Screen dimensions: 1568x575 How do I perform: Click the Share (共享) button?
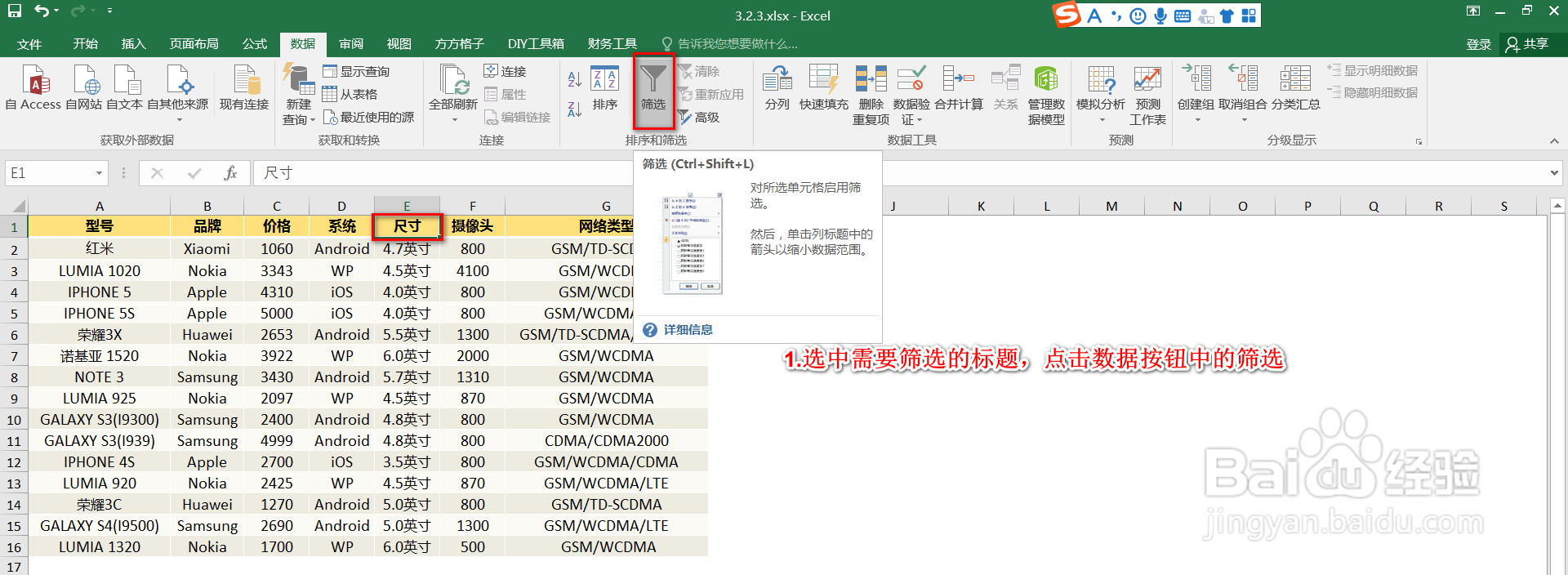[x=1527, y=44]
